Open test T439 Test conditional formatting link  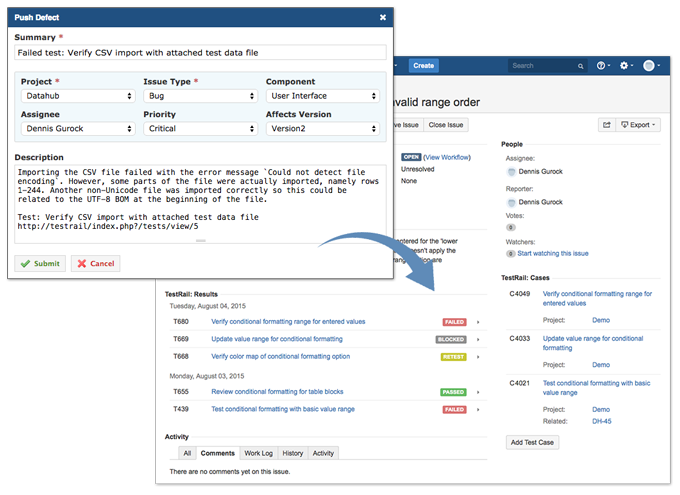tap(283, 409)
